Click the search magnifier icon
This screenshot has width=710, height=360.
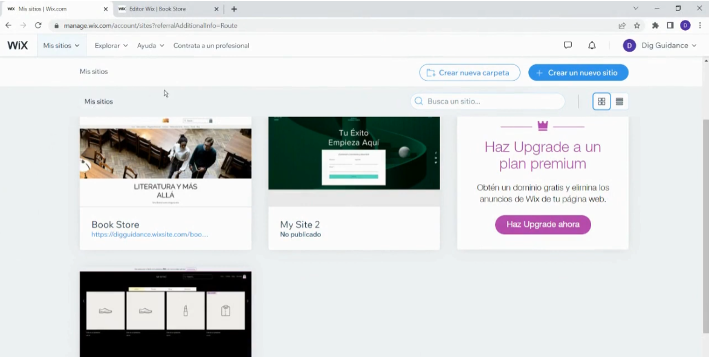(419, 101)
